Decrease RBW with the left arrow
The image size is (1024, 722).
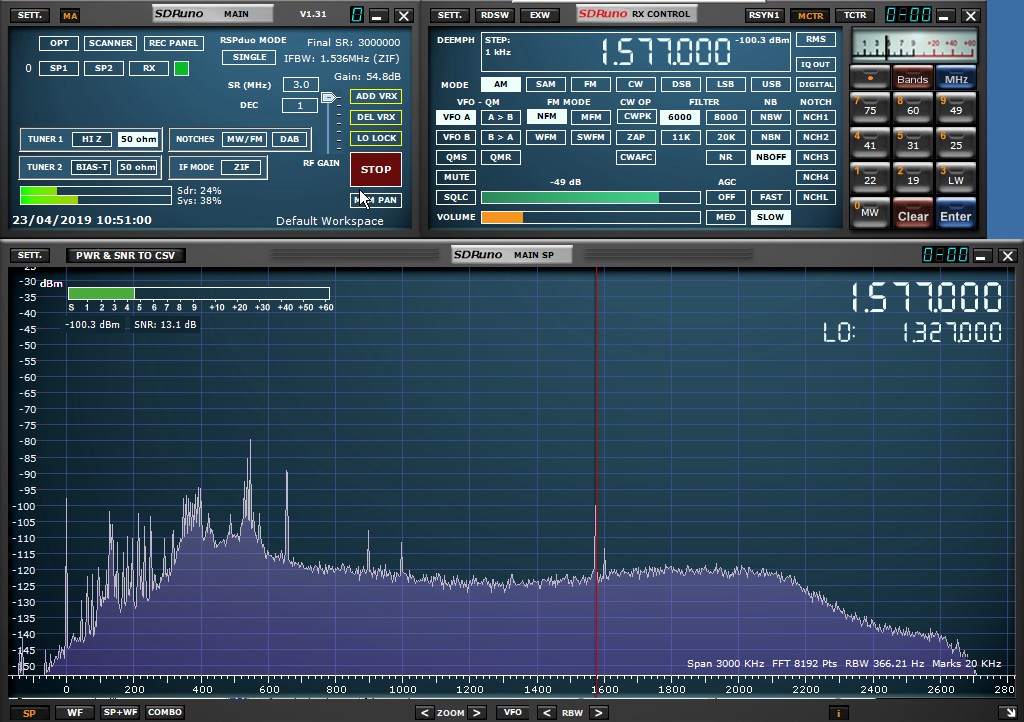click(547, 712)
